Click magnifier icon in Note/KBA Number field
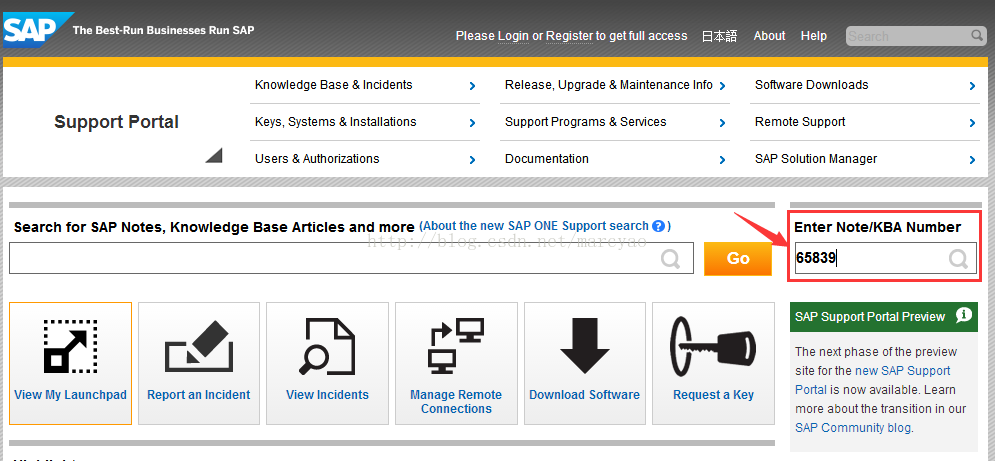 click(x=958, y=258)
